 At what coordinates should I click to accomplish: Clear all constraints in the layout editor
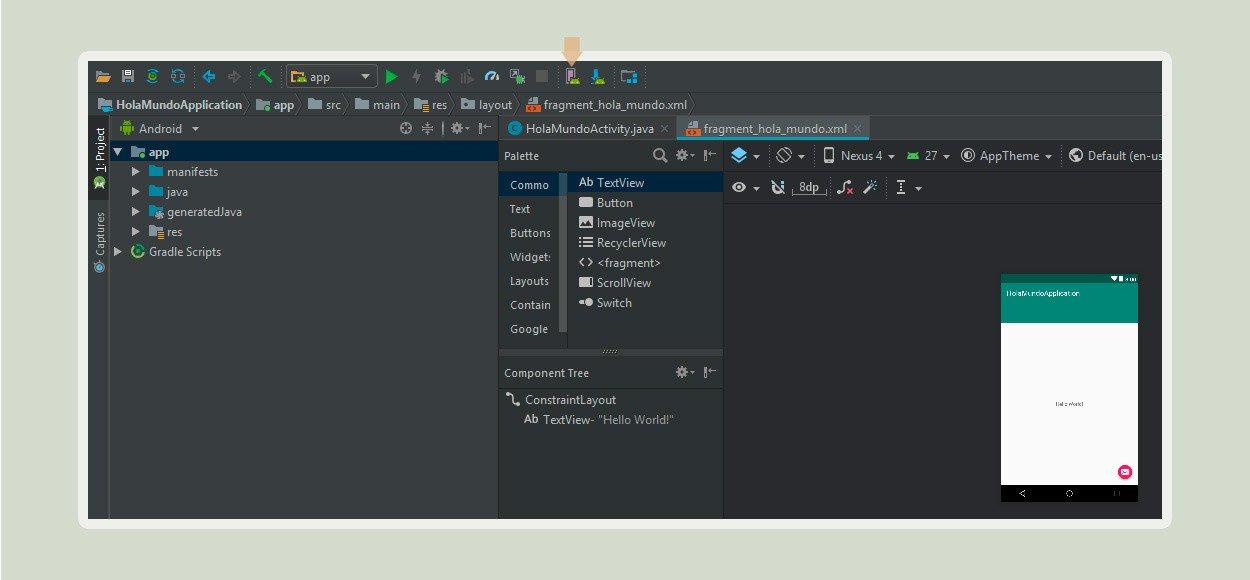(845, 187)
